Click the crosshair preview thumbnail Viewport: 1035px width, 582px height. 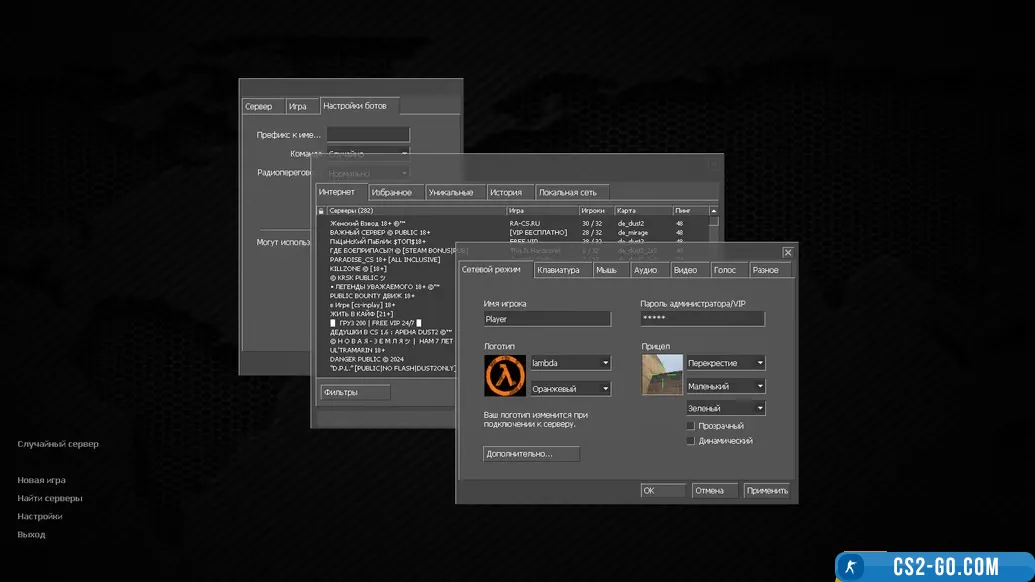click(x=662, y=375)
